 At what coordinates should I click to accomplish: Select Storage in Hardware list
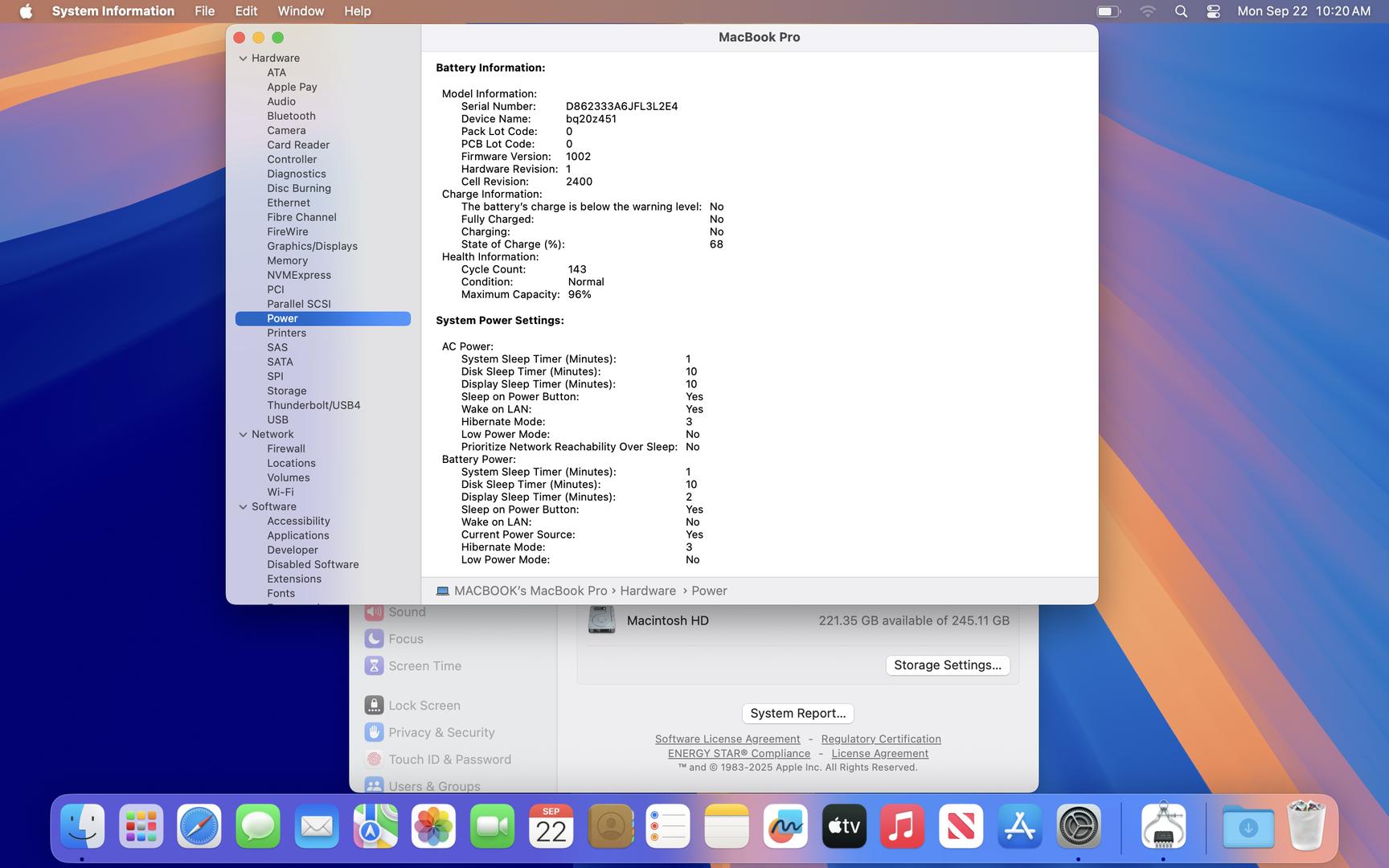coord(287,391)
